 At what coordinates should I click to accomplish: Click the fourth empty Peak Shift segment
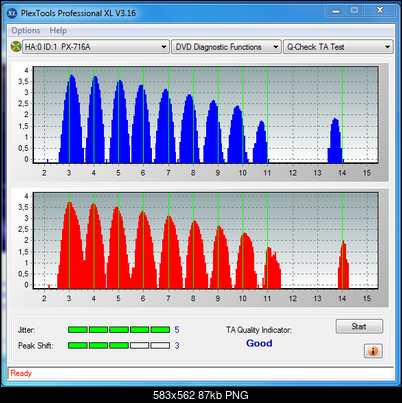(140, 345)
